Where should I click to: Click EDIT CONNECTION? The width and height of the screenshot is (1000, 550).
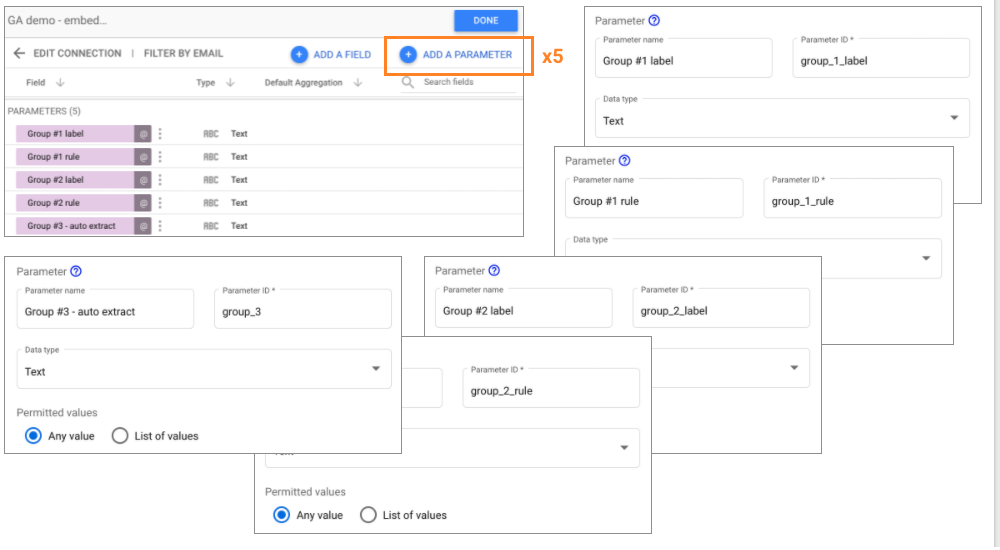click(77, 54)
